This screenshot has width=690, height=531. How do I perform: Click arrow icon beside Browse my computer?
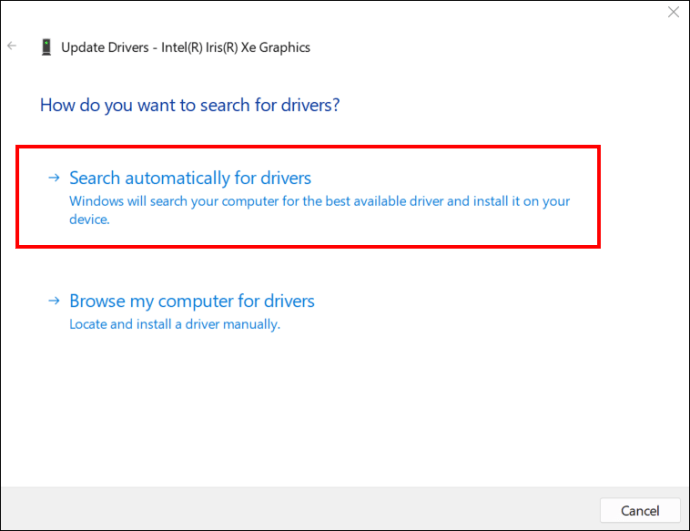click(x=55, y=301)
